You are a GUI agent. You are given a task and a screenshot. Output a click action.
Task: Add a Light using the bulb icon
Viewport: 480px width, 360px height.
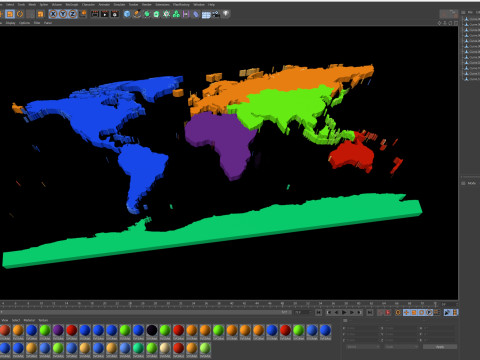pyautogui.click(x=226, y=14)
